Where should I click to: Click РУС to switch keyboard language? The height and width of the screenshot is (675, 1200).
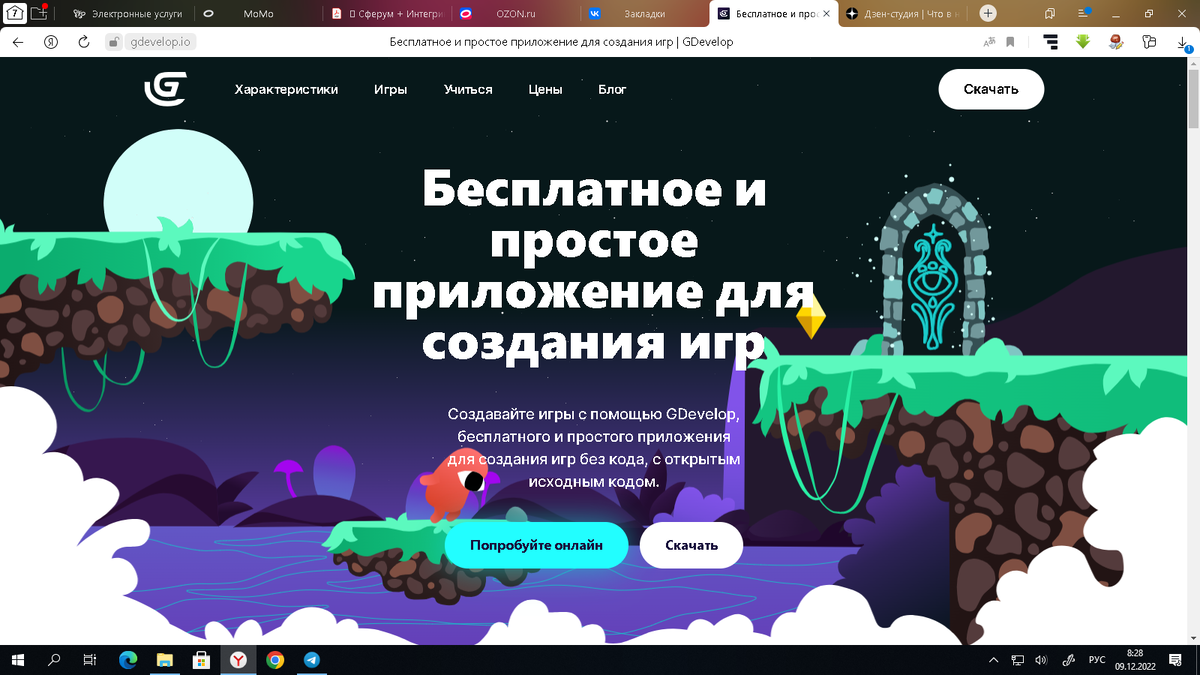[x=1096, y=659]
